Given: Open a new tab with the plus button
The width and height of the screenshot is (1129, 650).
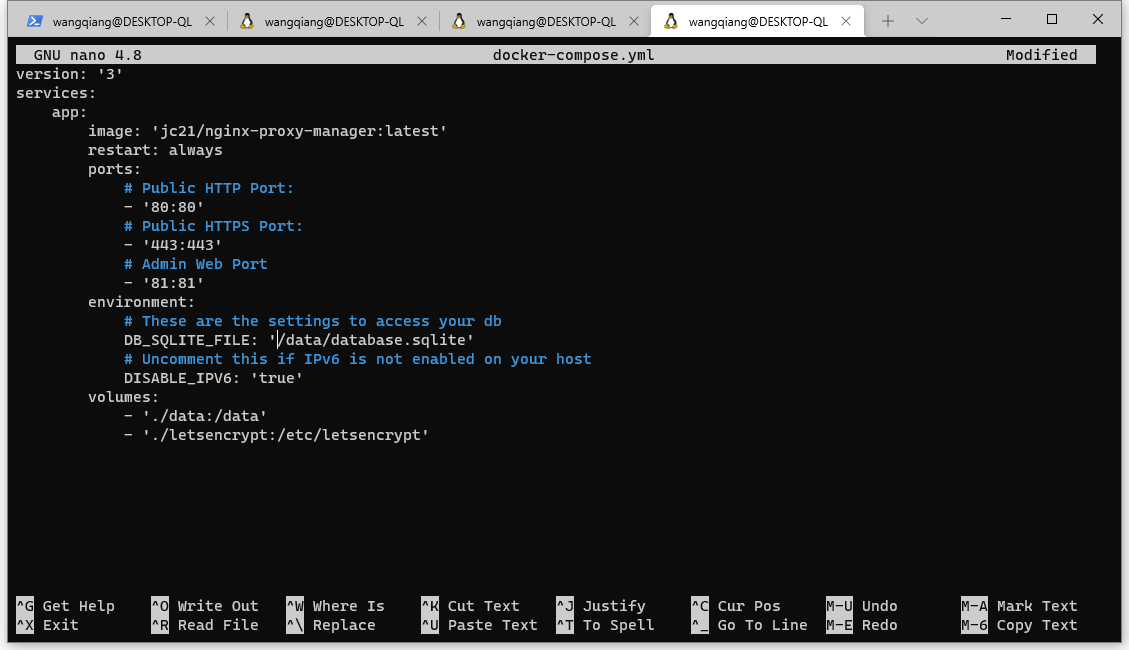Looking at the screenshot, I should click(x=887, y=21).
